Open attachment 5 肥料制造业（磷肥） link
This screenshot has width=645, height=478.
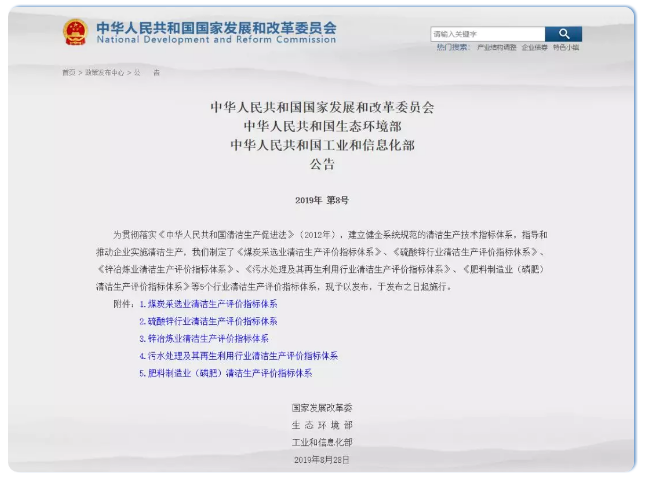(225, 373)
